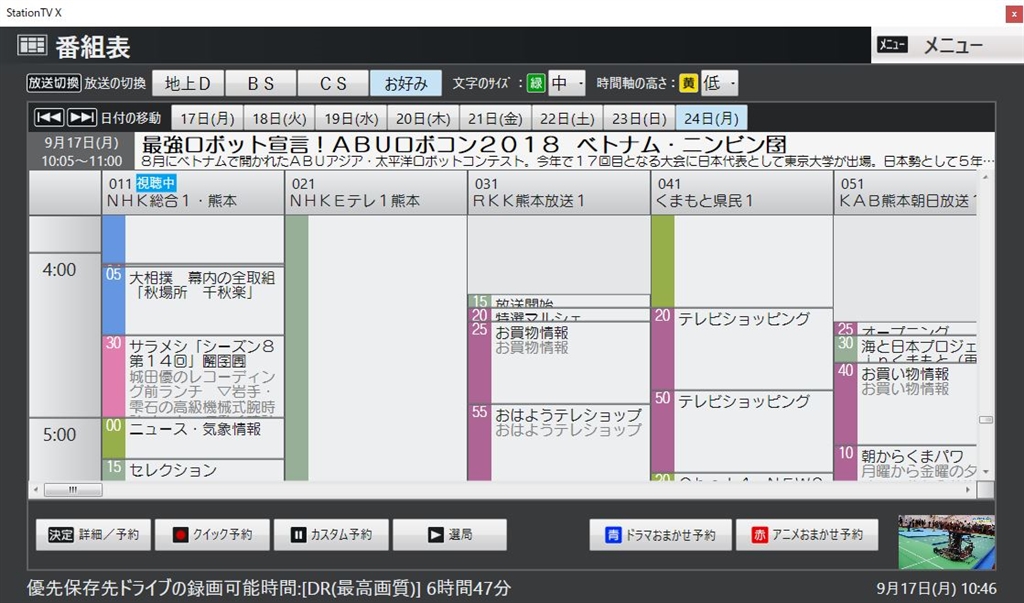1024x603 pixels.
Task: Click horizontal scrollbar right arrow
Action: [968, 489]
